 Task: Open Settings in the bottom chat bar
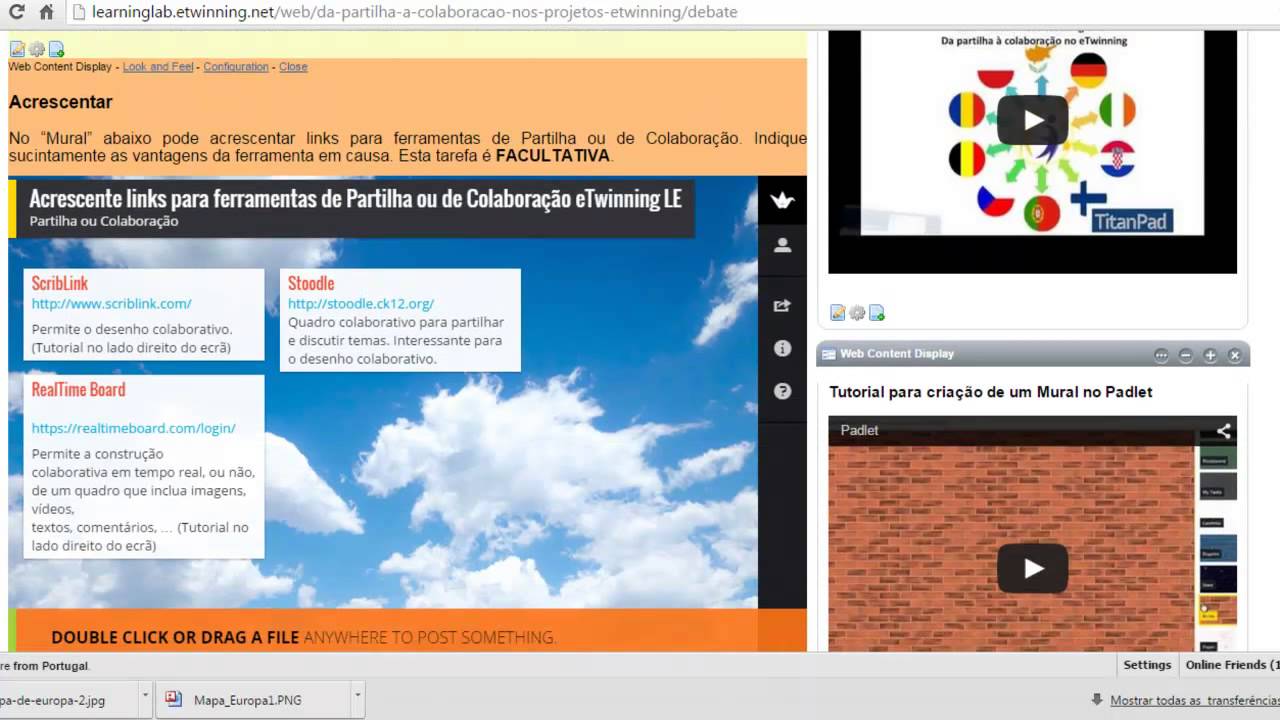(1147, 665)
